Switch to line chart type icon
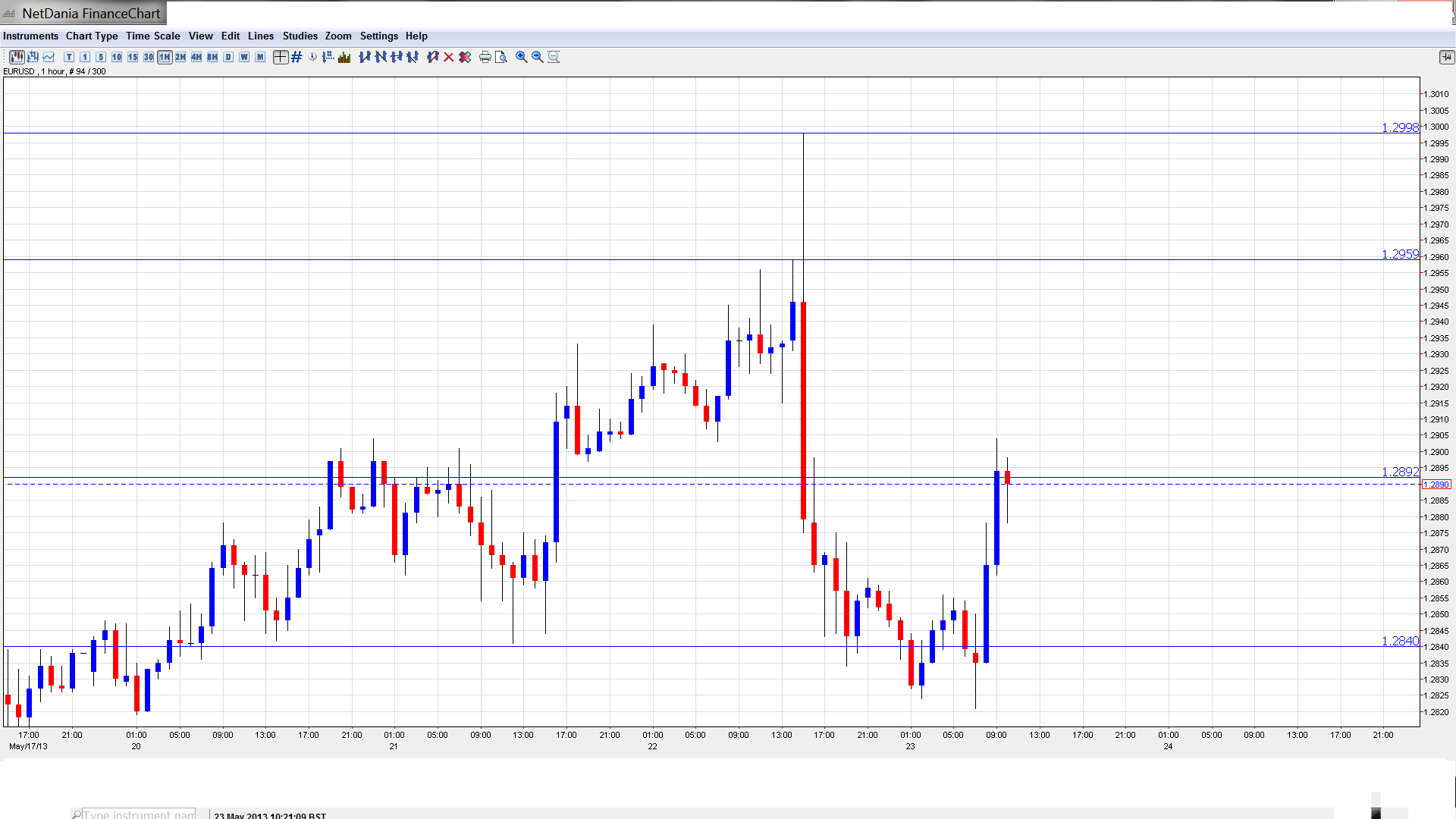 pos(49,57)
